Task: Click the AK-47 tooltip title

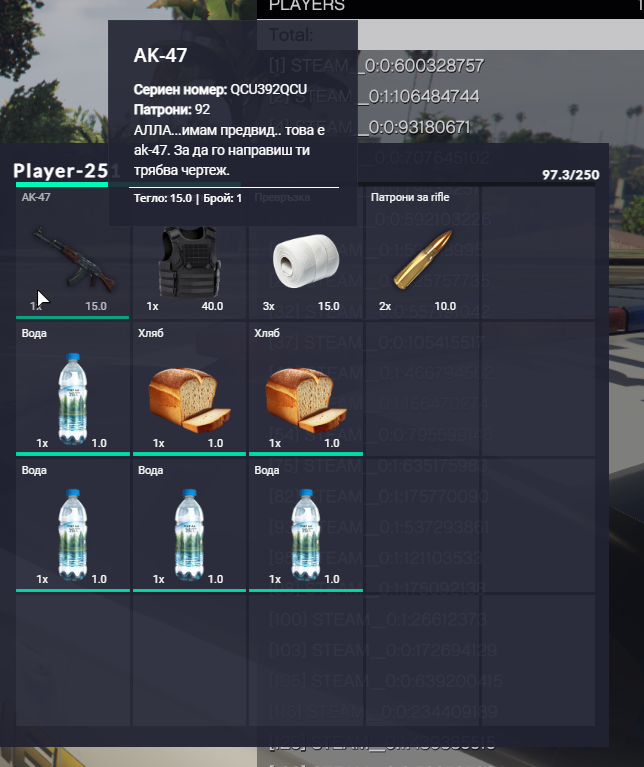Action: click(160, 55)
